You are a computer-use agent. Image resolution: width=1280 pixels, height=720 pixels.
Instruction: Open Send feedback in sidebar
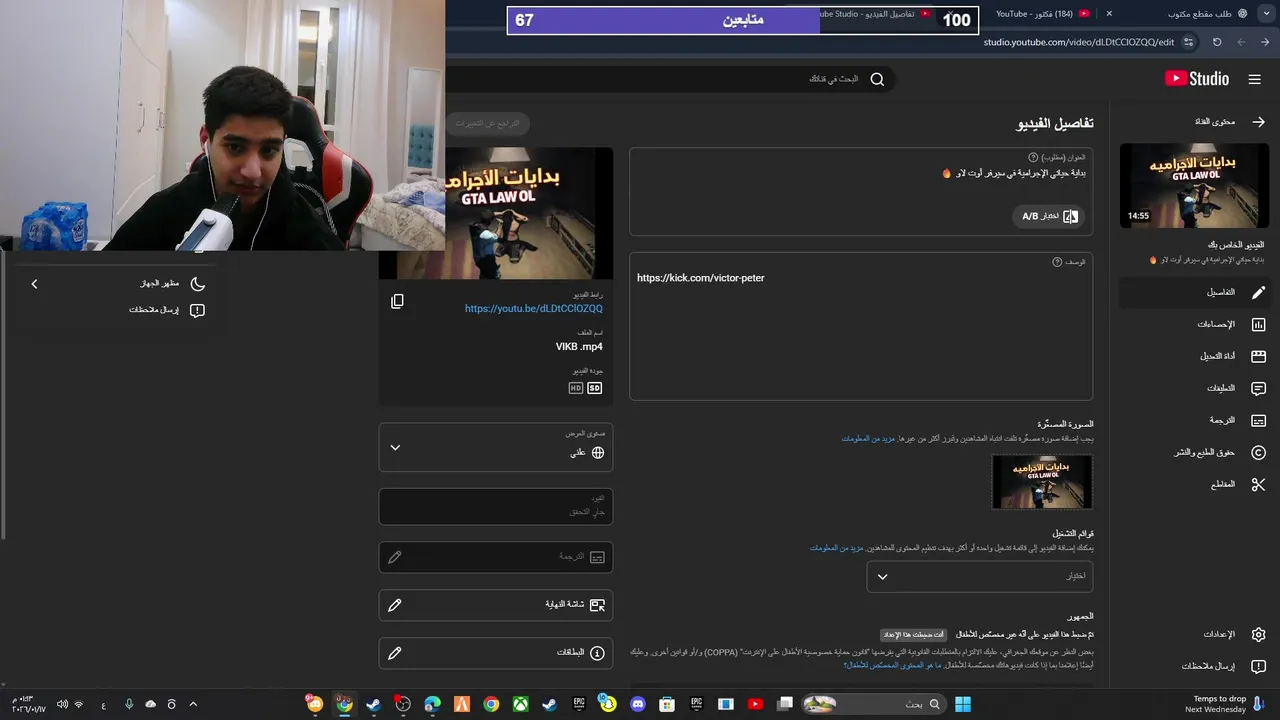[1193, 666]
